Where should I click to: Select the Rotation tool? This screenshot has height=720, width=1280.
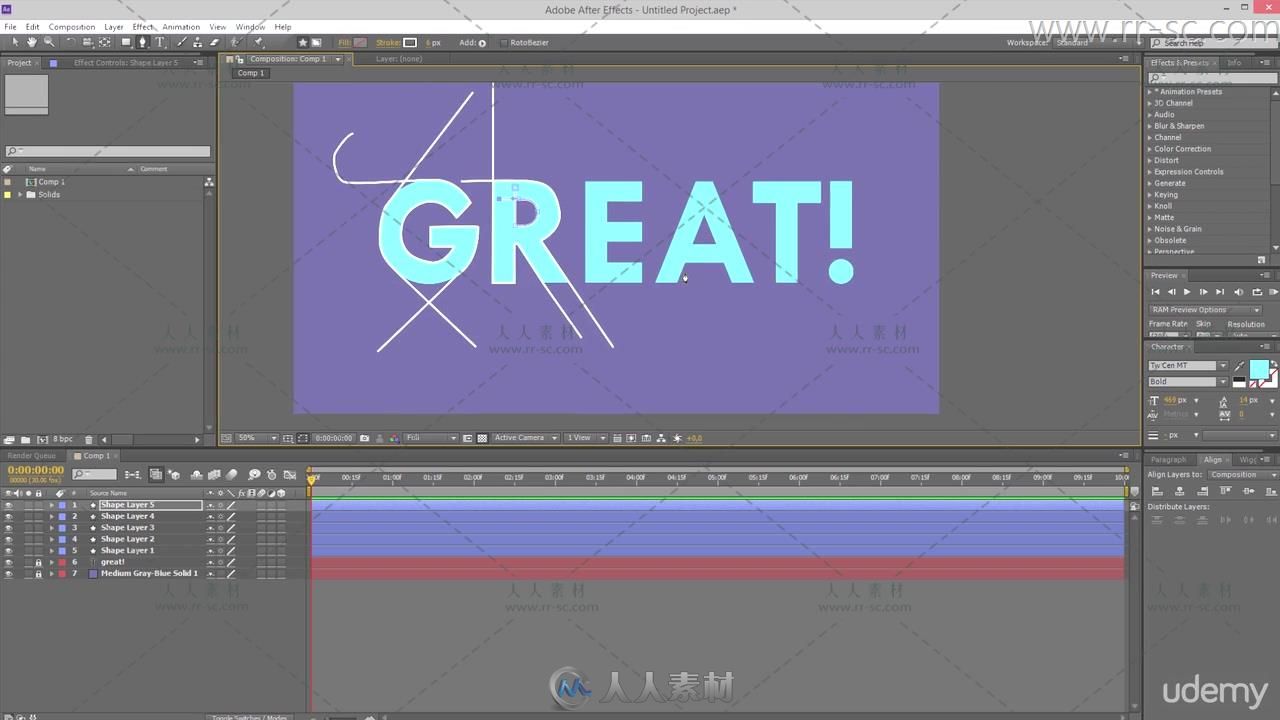tap(70, 42)
